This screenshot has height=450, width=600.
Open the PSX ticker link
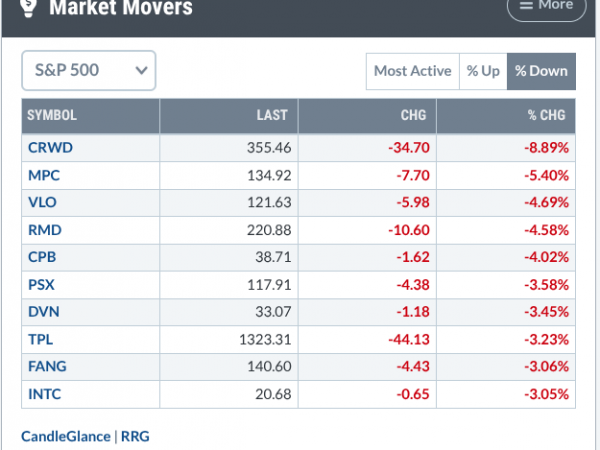pyautogui.click(x=41, y=285)
